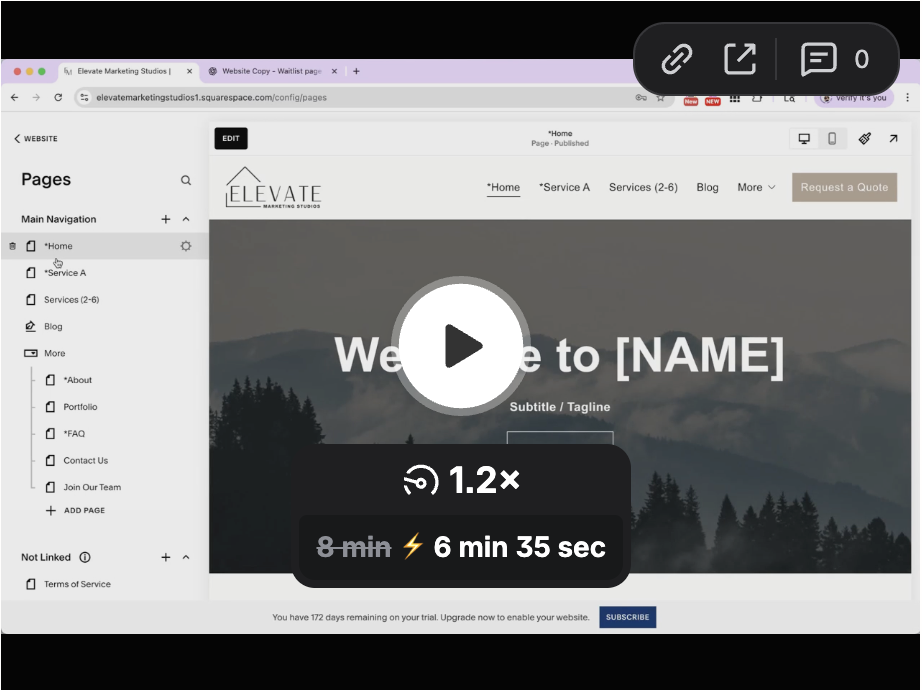Click the More folder icon in sidebar
This screenshot has width=922, height=690.
(31, 354)
